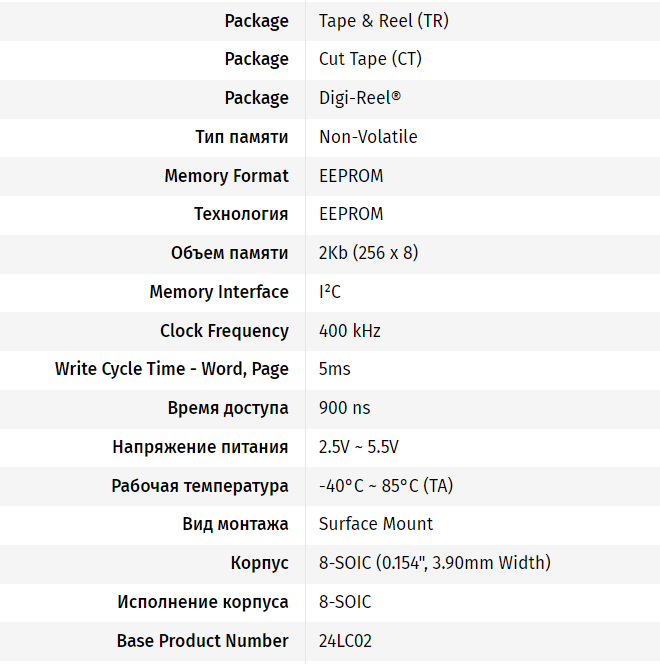Select the Memory Format label
This screenshot has height=667, width=660.
[x=226, y=176]
